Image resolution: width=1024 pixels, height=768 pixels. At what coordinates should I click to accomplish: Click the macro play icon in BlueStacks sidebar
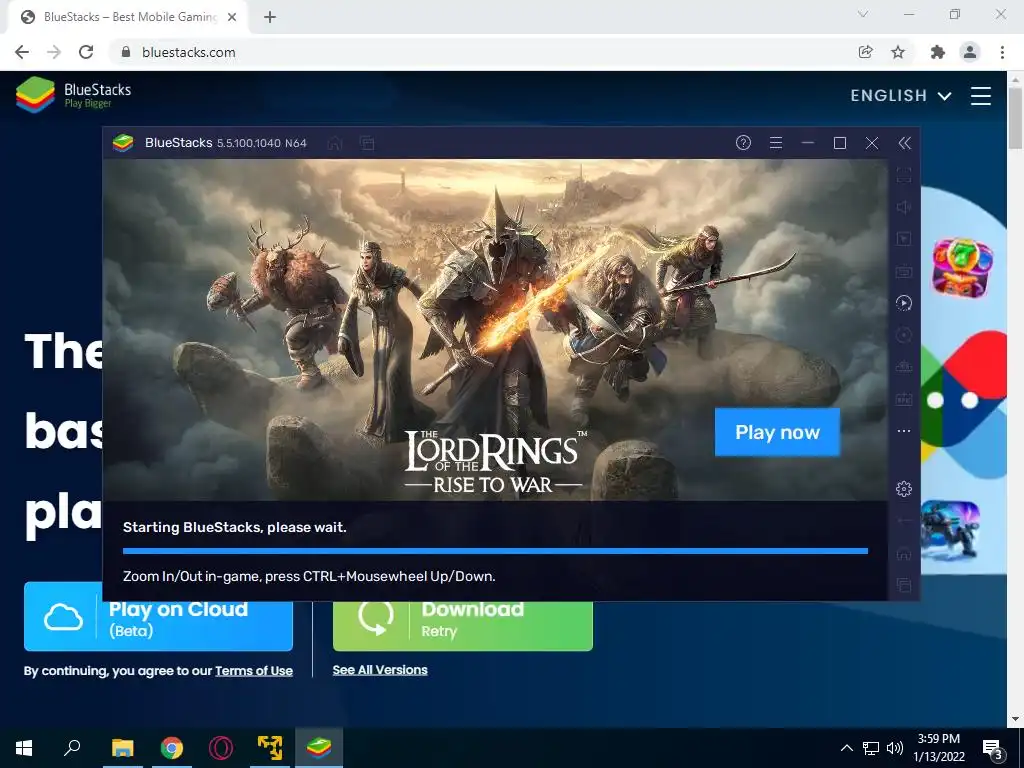point(904,303)
